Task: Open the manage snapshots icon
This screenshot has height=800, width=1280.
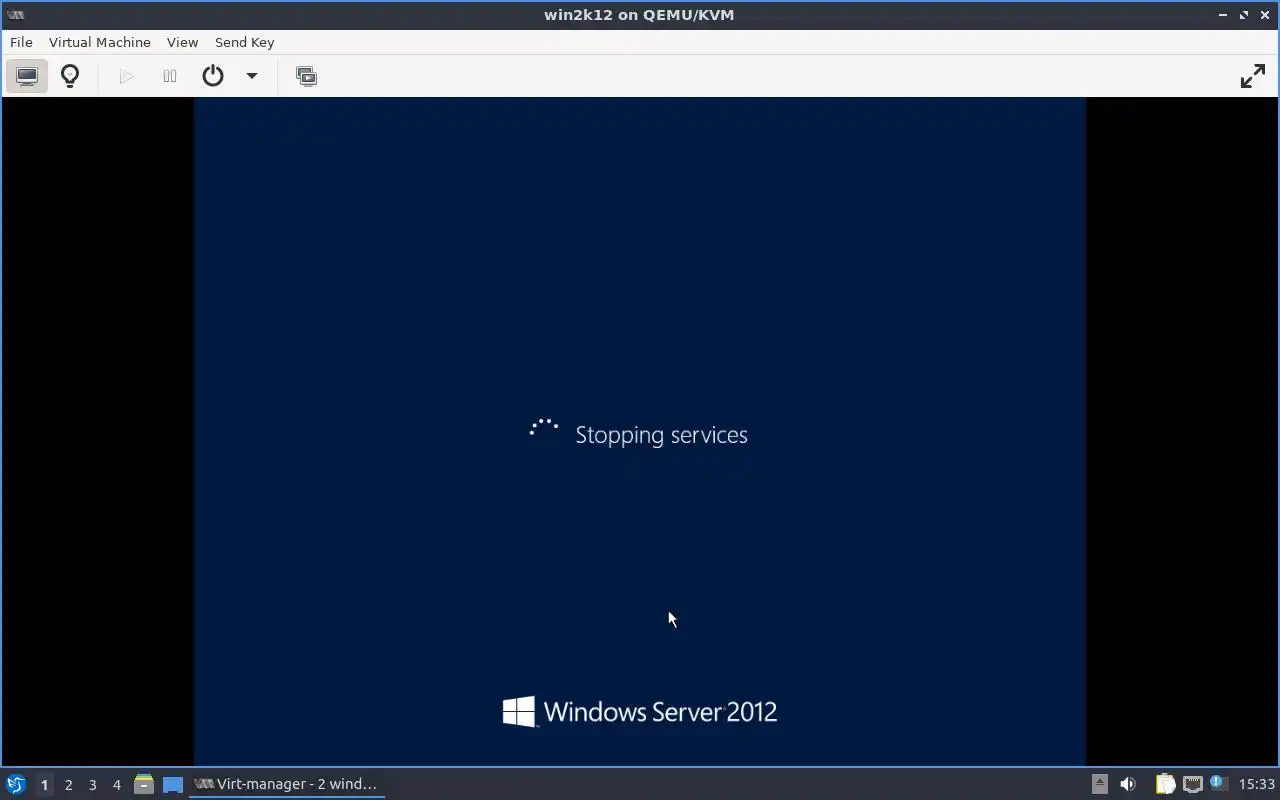Action: click(307, 76)
